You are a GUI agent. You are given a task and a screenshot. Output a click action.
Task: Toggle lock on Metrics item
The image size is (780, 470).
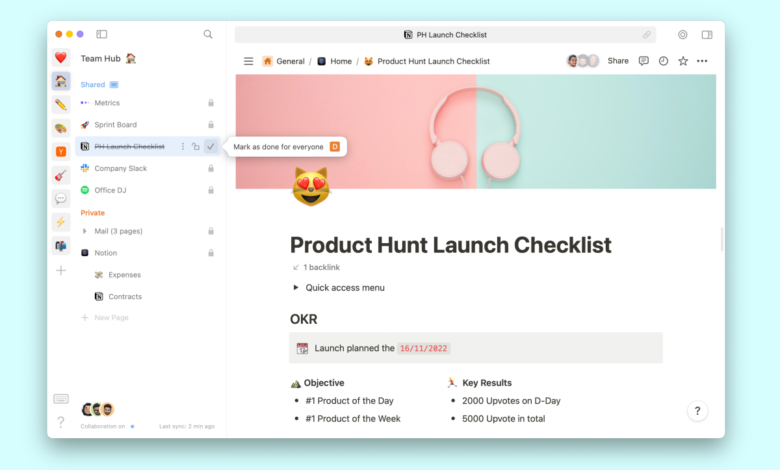coord(211,103)
